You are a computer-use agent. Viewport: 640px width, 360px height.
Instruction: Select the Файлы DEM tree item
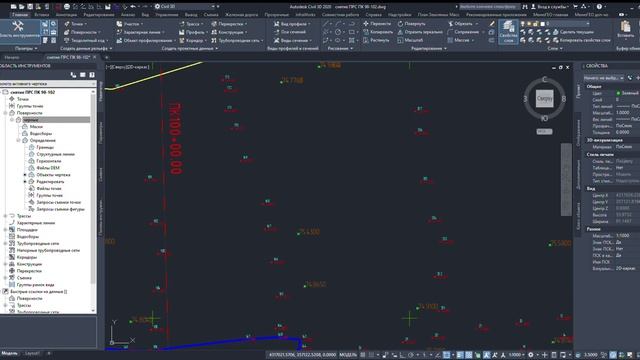click(x=48, y=168)
